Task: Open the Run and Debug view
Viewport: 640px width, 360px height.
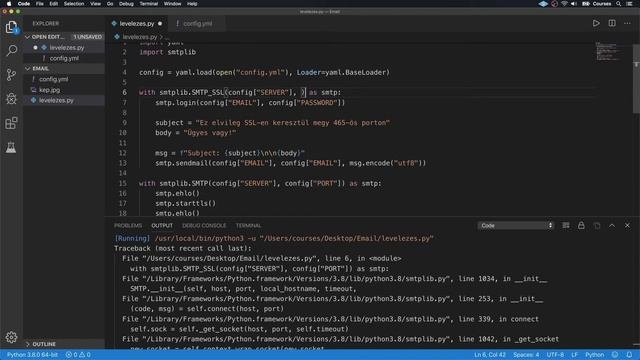Action: tap(11, 99)
